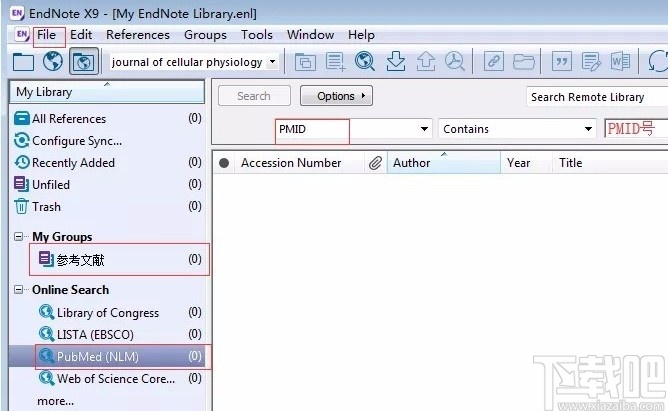
Task: Collapse the My Groups tree section
Action: [x=18, y=236]
